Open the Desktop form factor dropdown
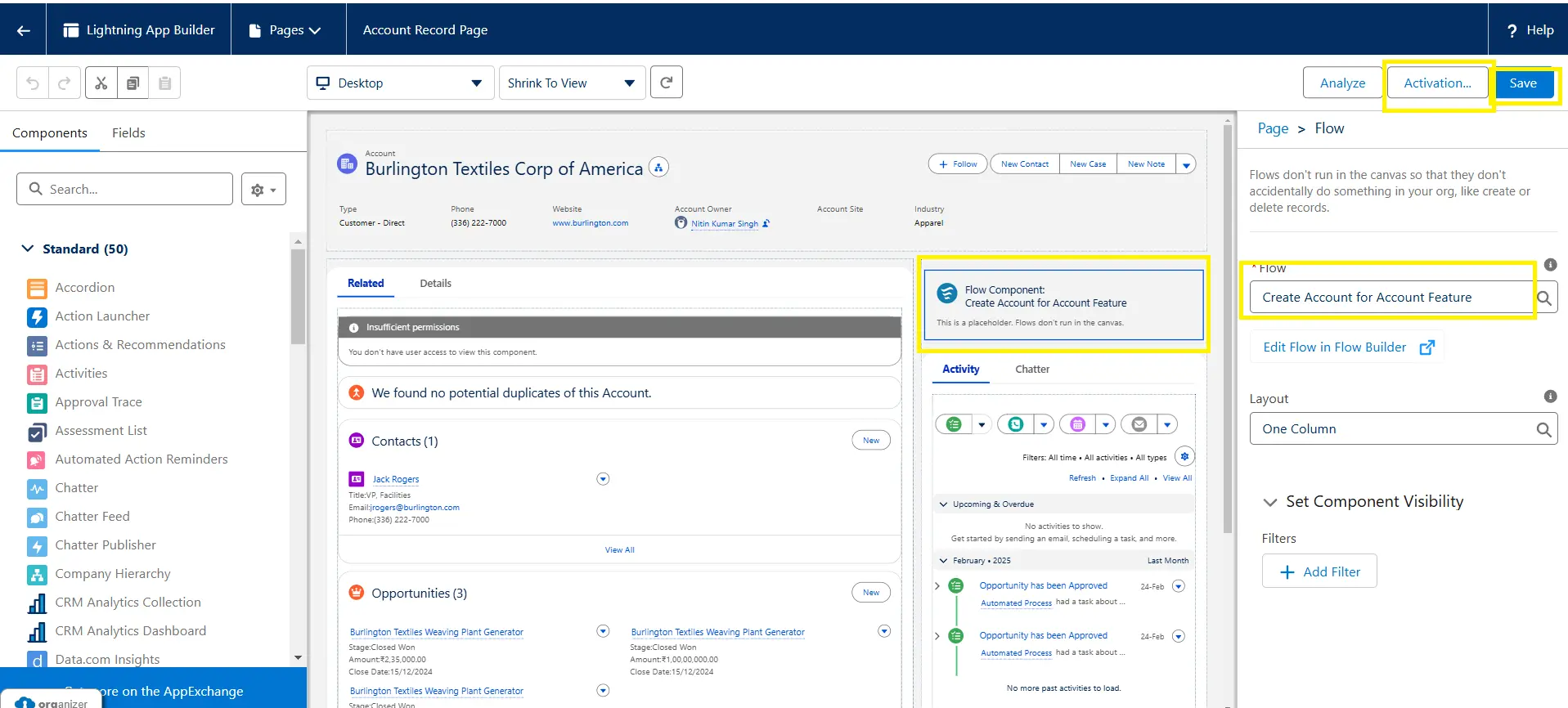The height and width of the screenshot is (708, 1568). click(x=400, y=83)
